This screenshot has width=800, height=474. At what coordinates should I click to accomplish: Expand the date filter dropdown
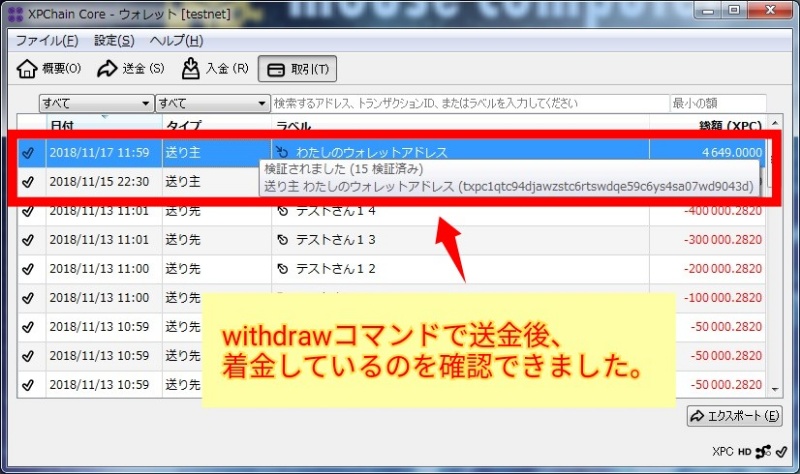pos(96,103)
